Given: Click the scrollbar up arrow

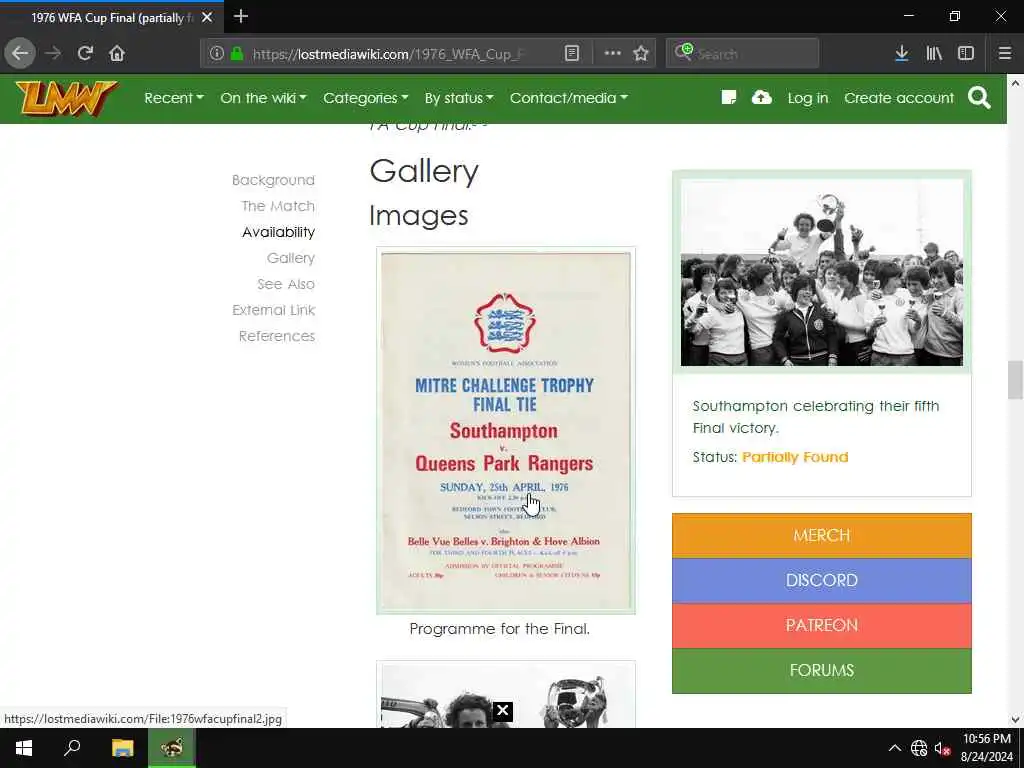Looking at the screenshot, I should 1015,84.
